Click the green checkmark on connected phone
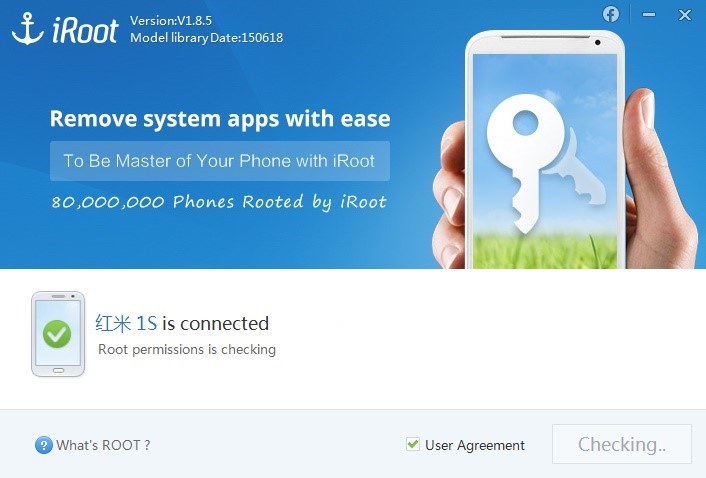Screen dimensions: 706x478 57,334
